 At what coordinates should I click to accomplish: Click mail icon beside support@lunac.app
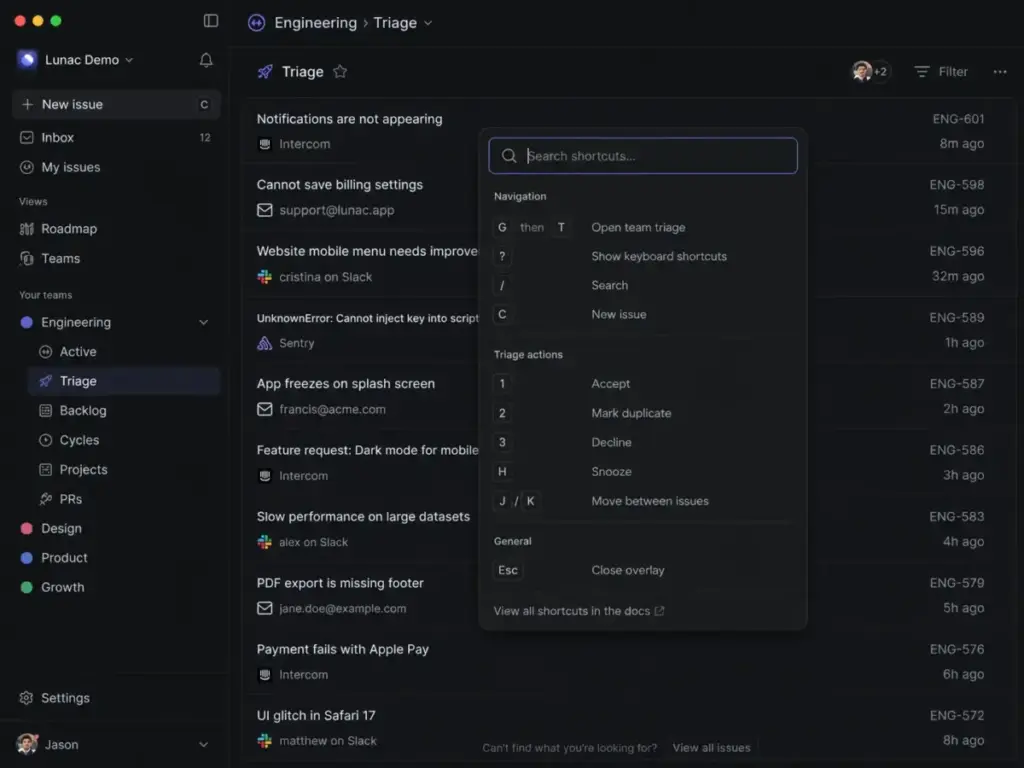(x=264, y=210)
